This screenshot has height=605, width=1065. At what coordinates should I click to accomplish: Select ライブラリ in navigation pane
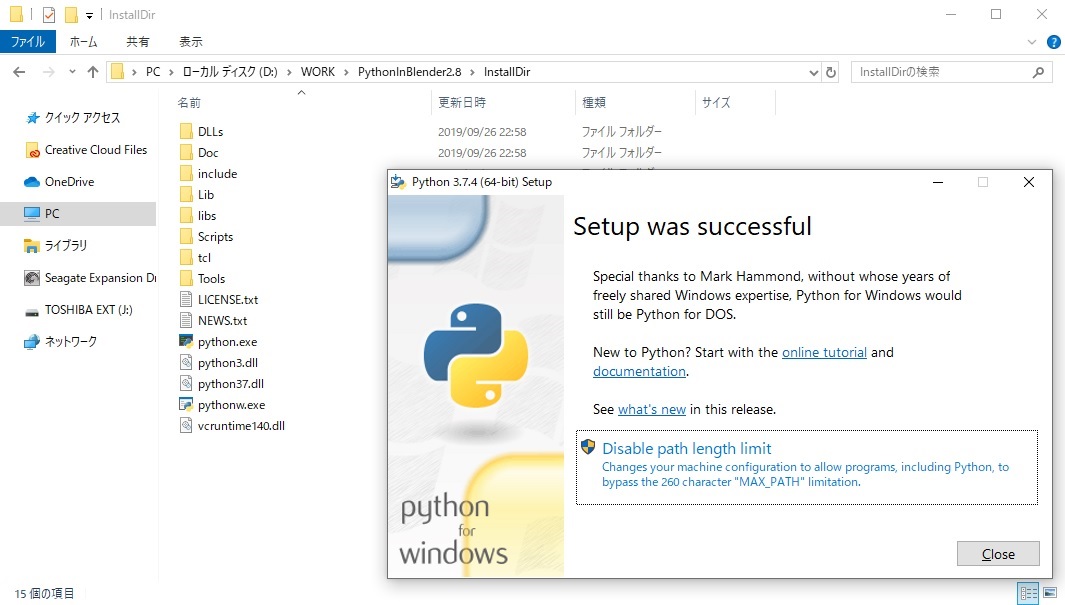coord(66,245)
